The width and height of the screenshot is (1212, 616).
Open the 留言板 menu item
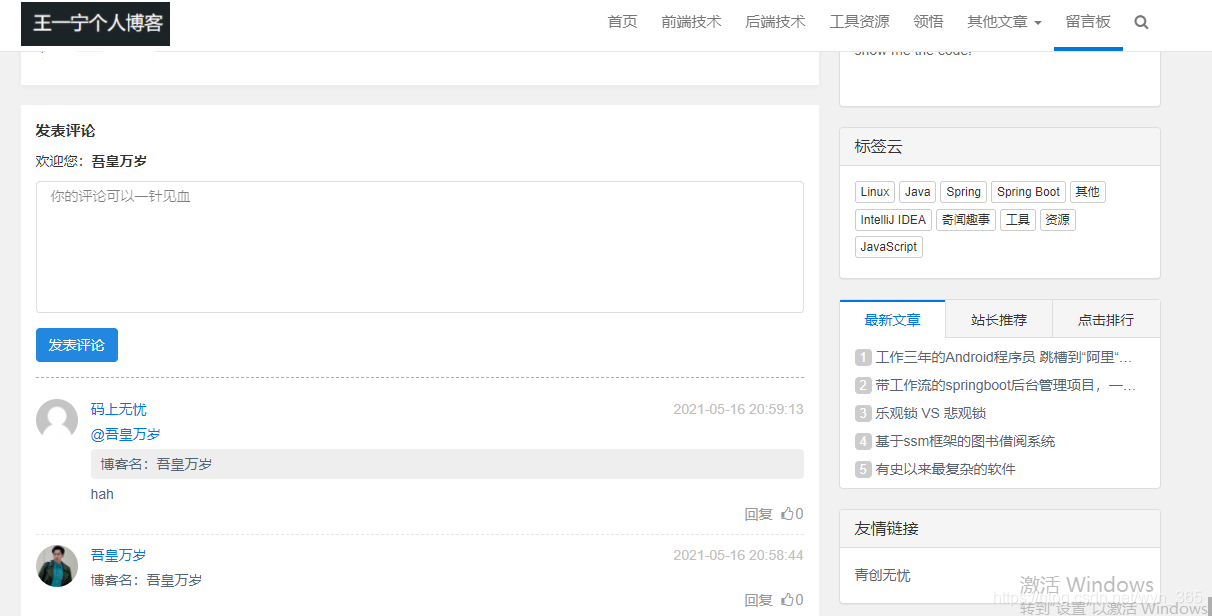[x=1088, y=21]
